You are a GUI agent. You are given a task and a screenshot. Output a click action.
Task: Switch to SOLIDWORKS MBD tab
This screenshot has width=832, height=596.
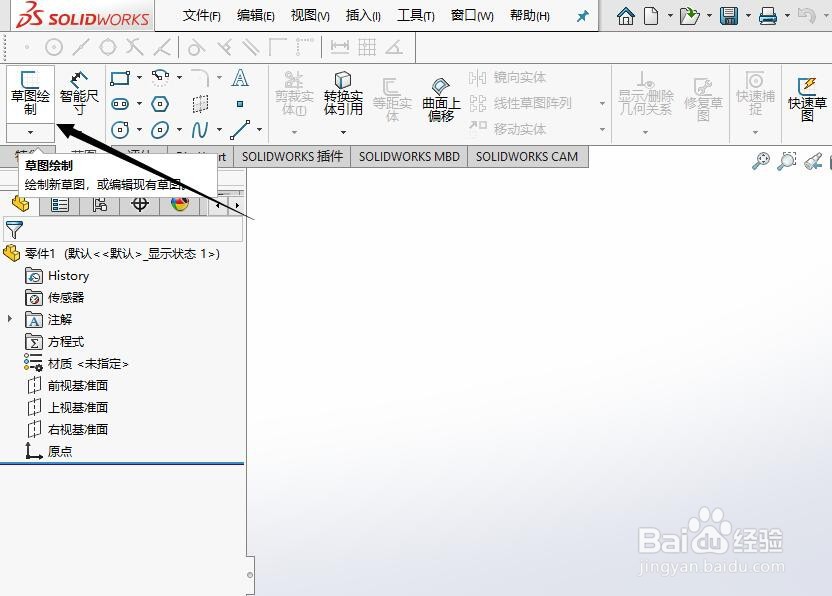click(409, 157)
